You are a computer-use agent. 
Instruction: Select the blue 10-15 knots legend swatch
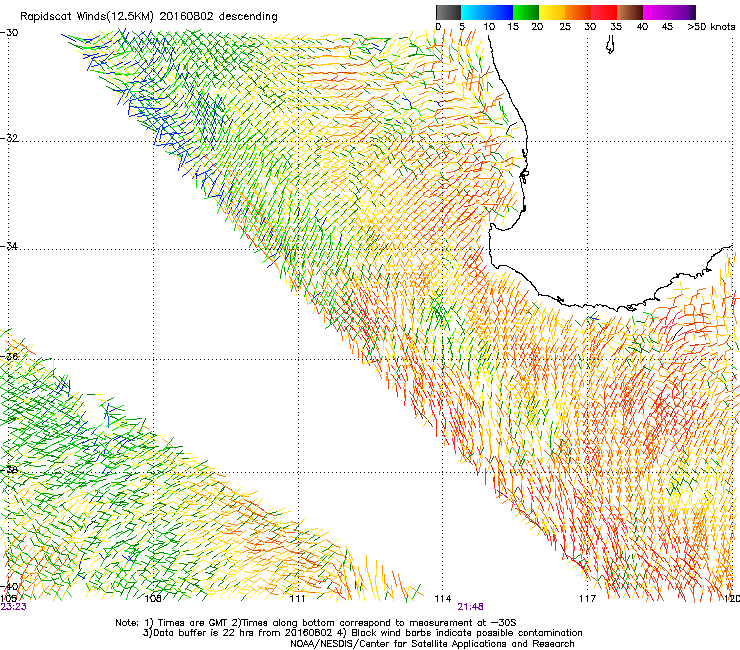(x=499, y=12)
